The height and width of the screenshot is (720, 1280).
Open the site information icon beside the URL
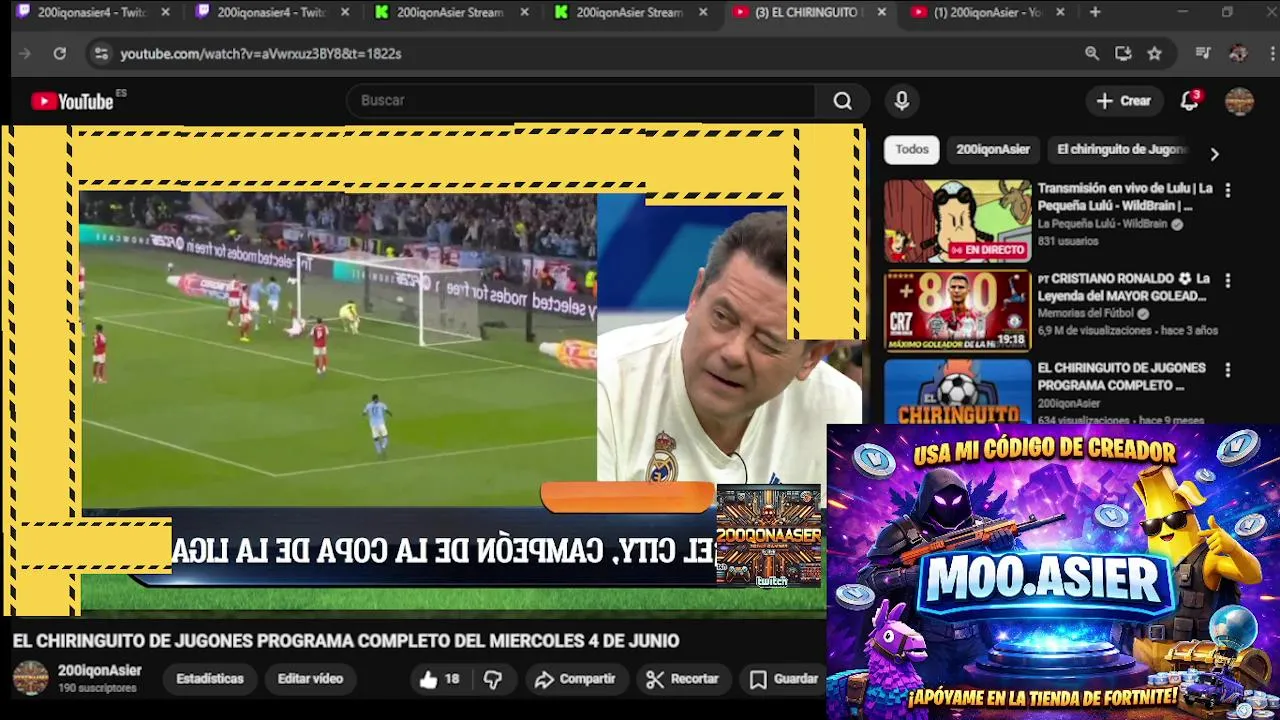(100, 53)
